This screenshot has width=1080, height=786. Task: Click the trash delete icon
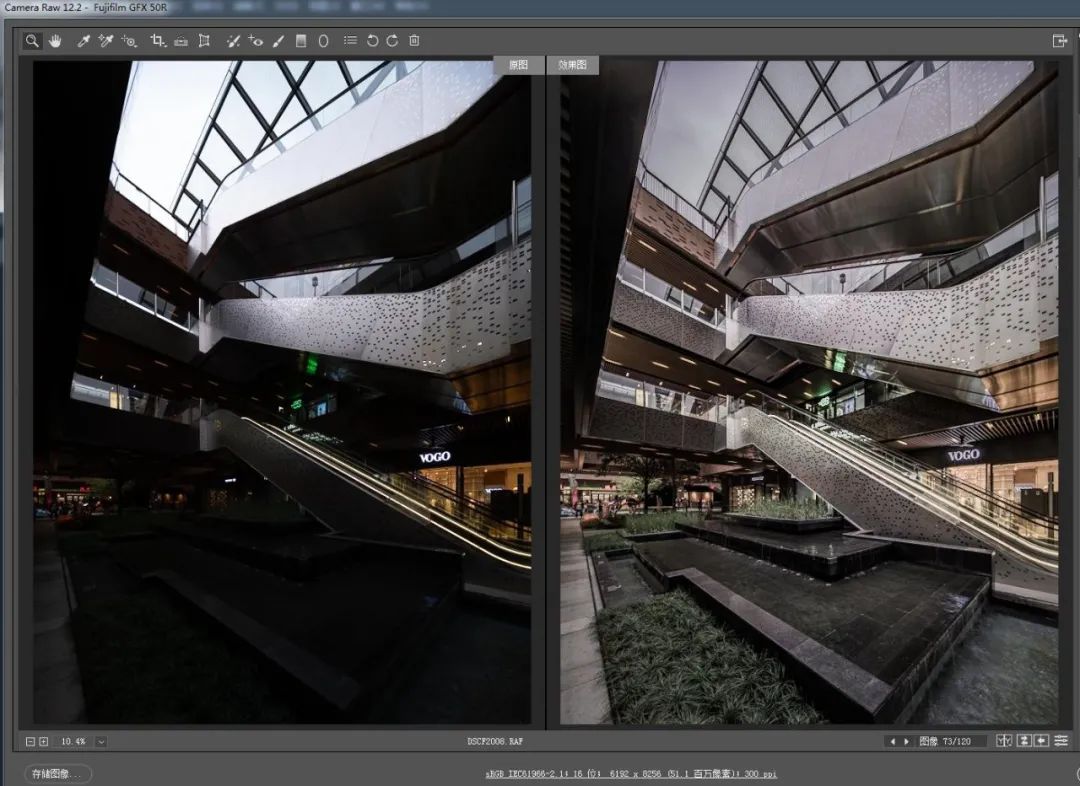pos(414,41)
